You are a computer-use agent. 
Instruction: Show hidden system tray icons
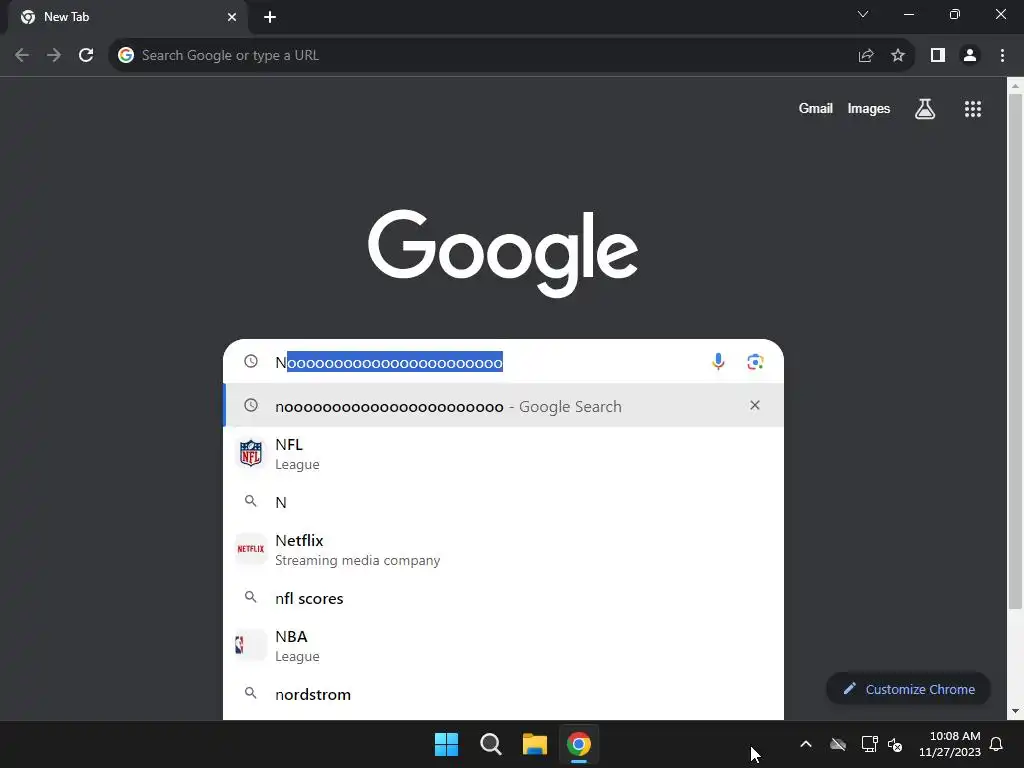coord(806,744)
